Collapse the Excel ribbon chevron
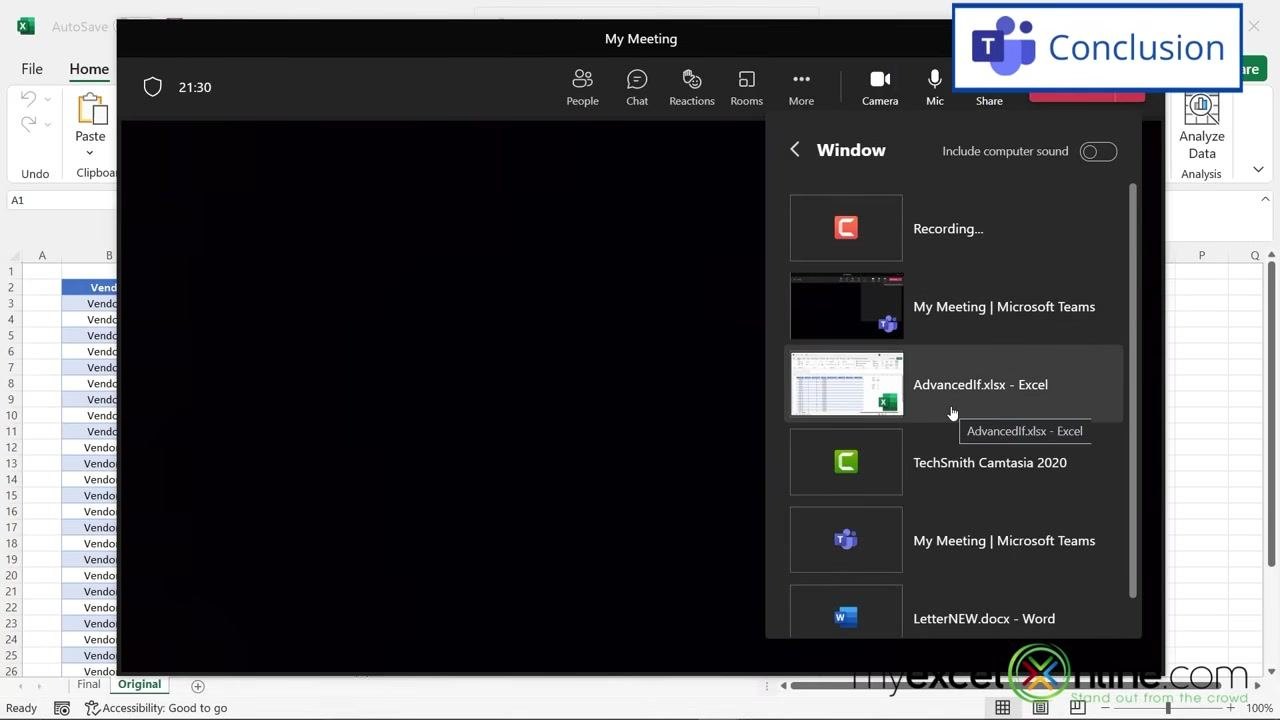The height and width of the screenshot is (720, 1280). coord(1258,170)
